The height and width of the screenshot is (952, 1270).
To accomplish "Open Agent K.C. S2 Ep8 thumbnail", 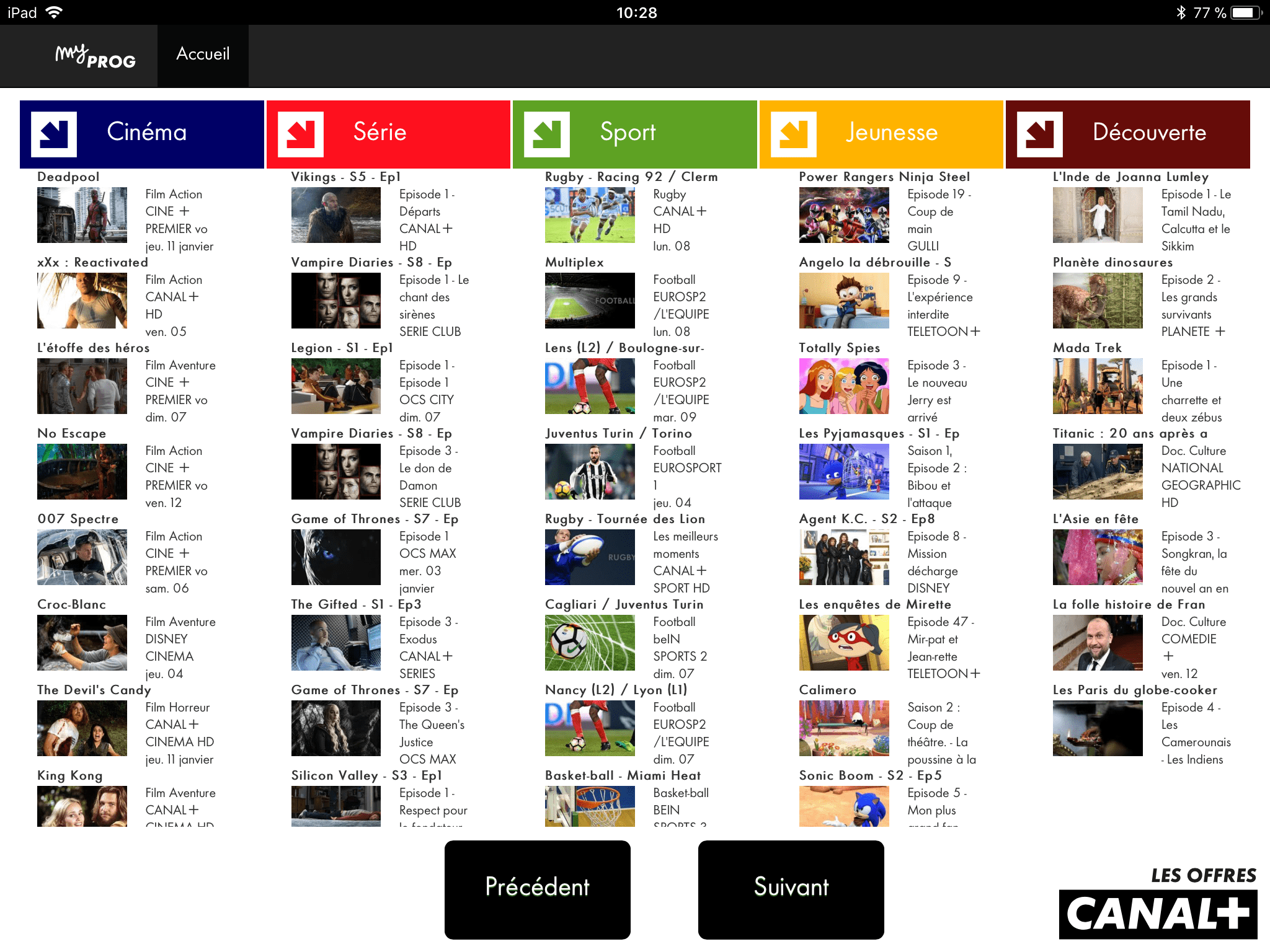I will [x=844, y=557].
